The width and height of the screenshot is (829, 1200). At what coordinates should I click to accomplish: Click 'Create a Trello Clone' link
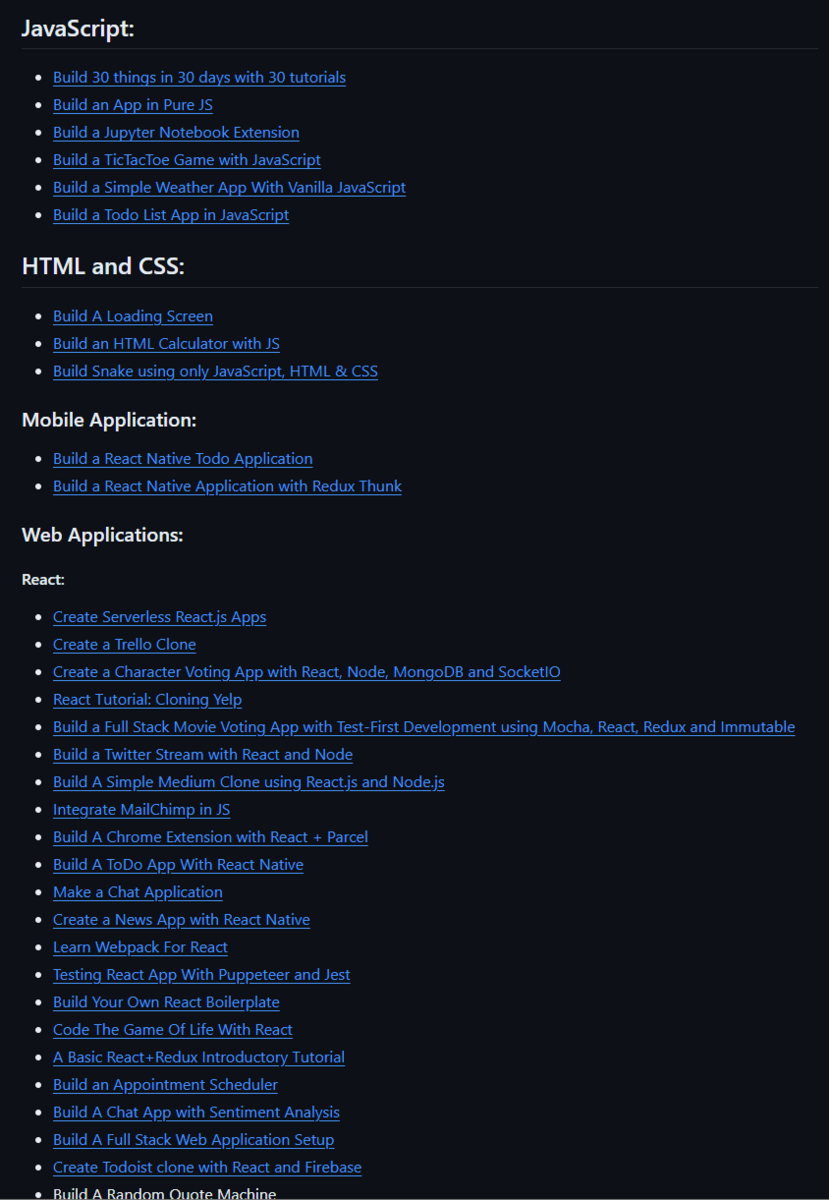tap(124, 645)
